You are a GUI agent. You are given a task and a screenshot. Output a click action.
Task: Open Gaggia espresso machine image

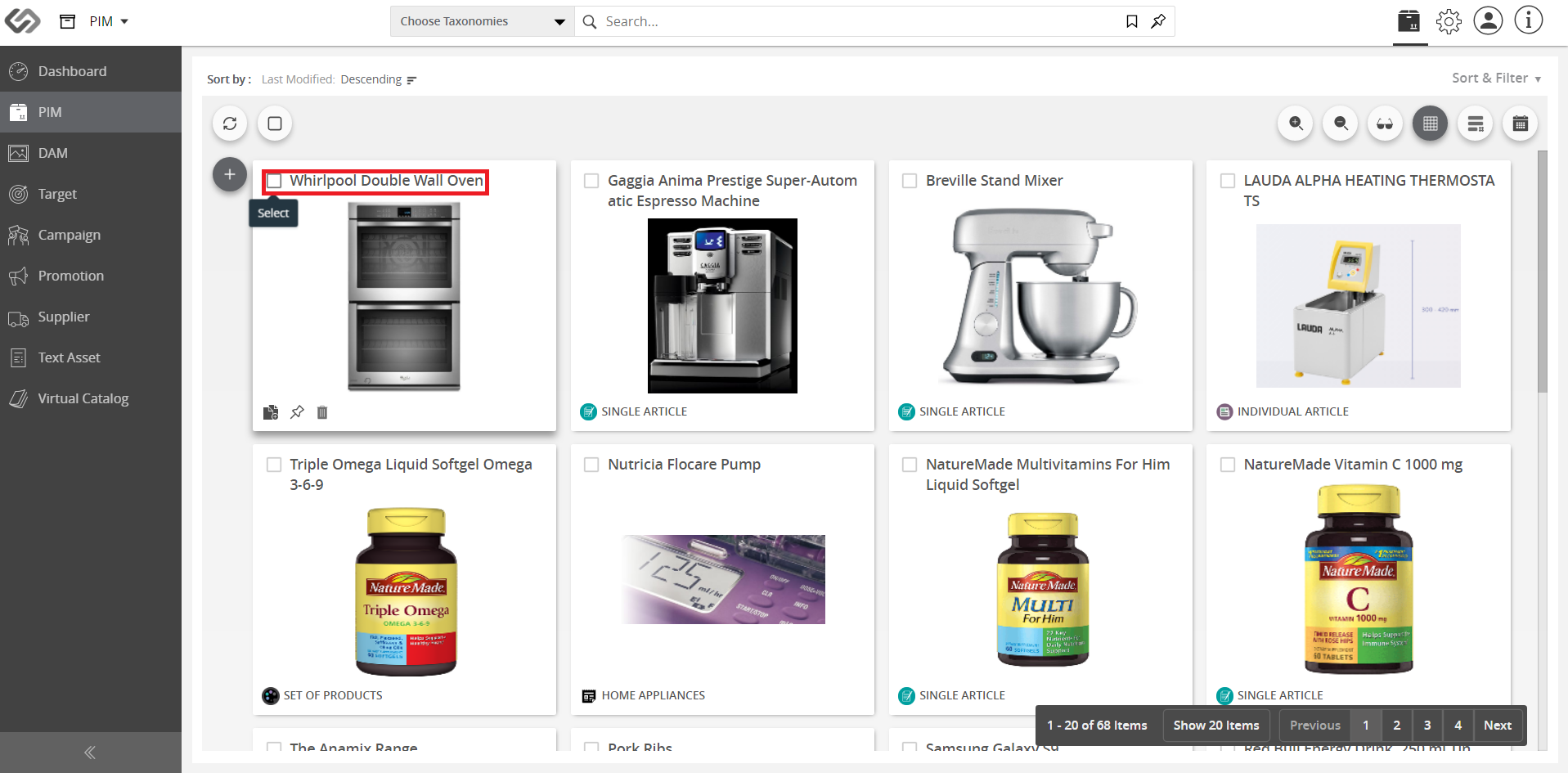point(722,306)
